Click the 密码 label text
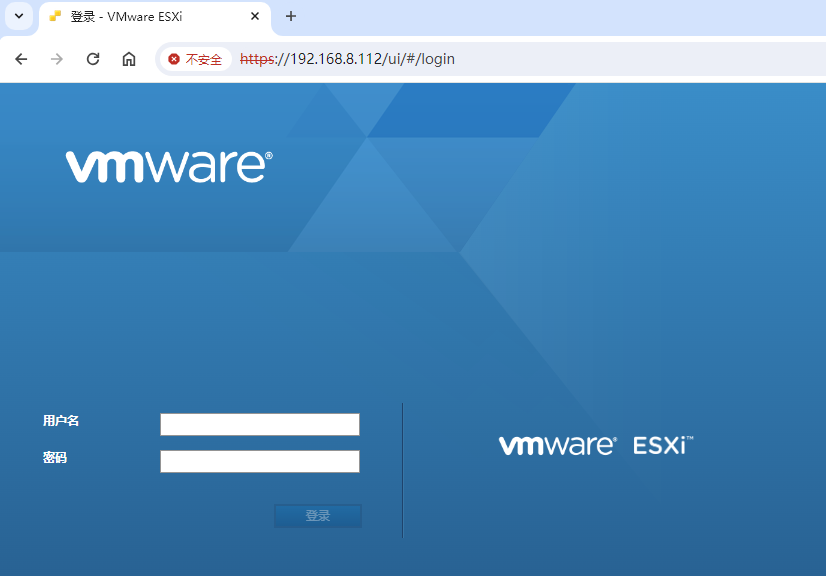This screenshot has width=826, height=576. coord(55,457)
